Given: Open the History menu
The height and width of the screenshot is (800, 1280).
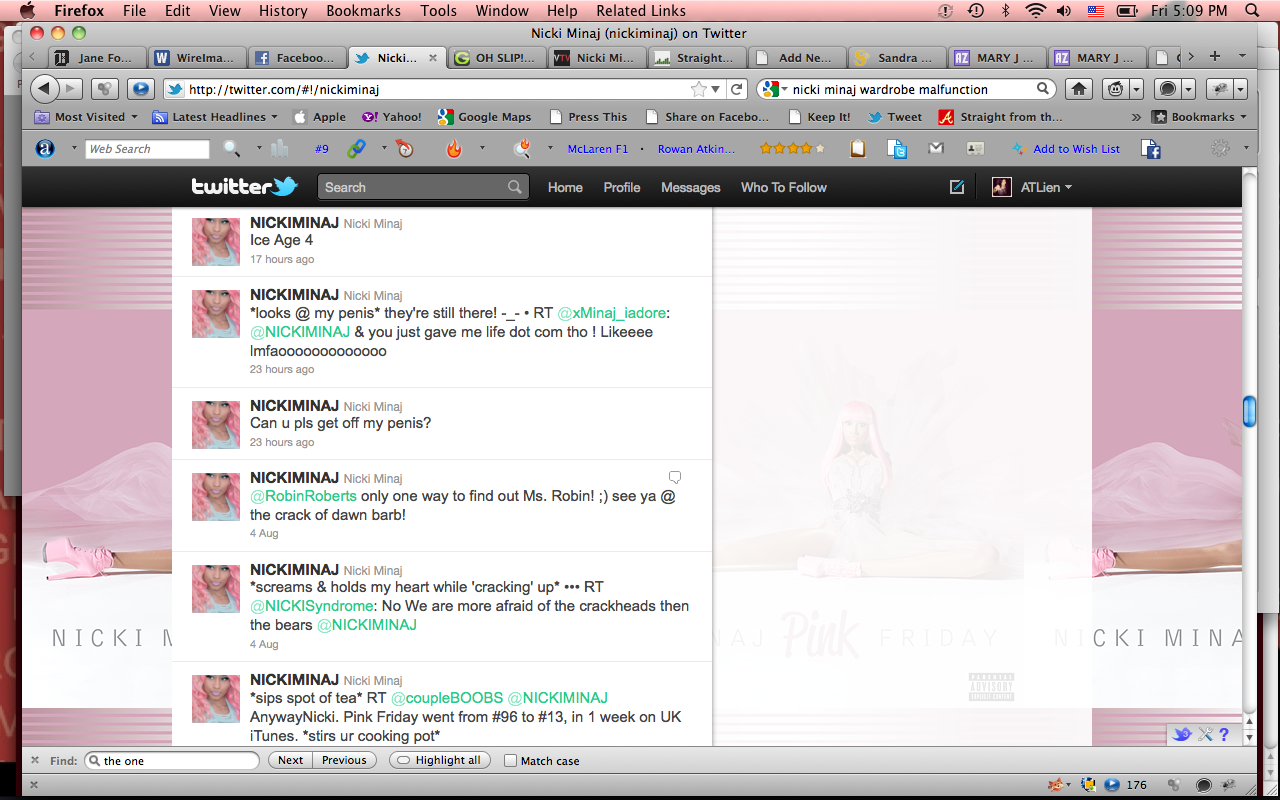Looking at the screenshot, I should pyautogui.click(x=283, y=11).
